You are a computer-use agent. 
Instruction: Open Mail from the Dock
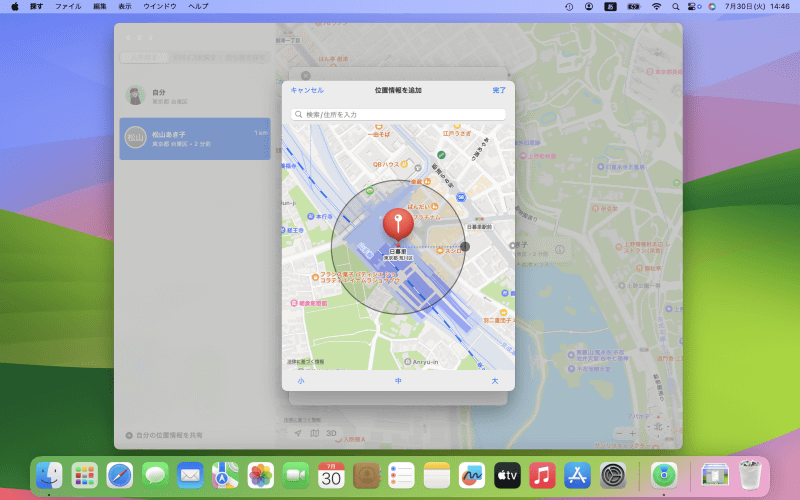click(190, 476)
